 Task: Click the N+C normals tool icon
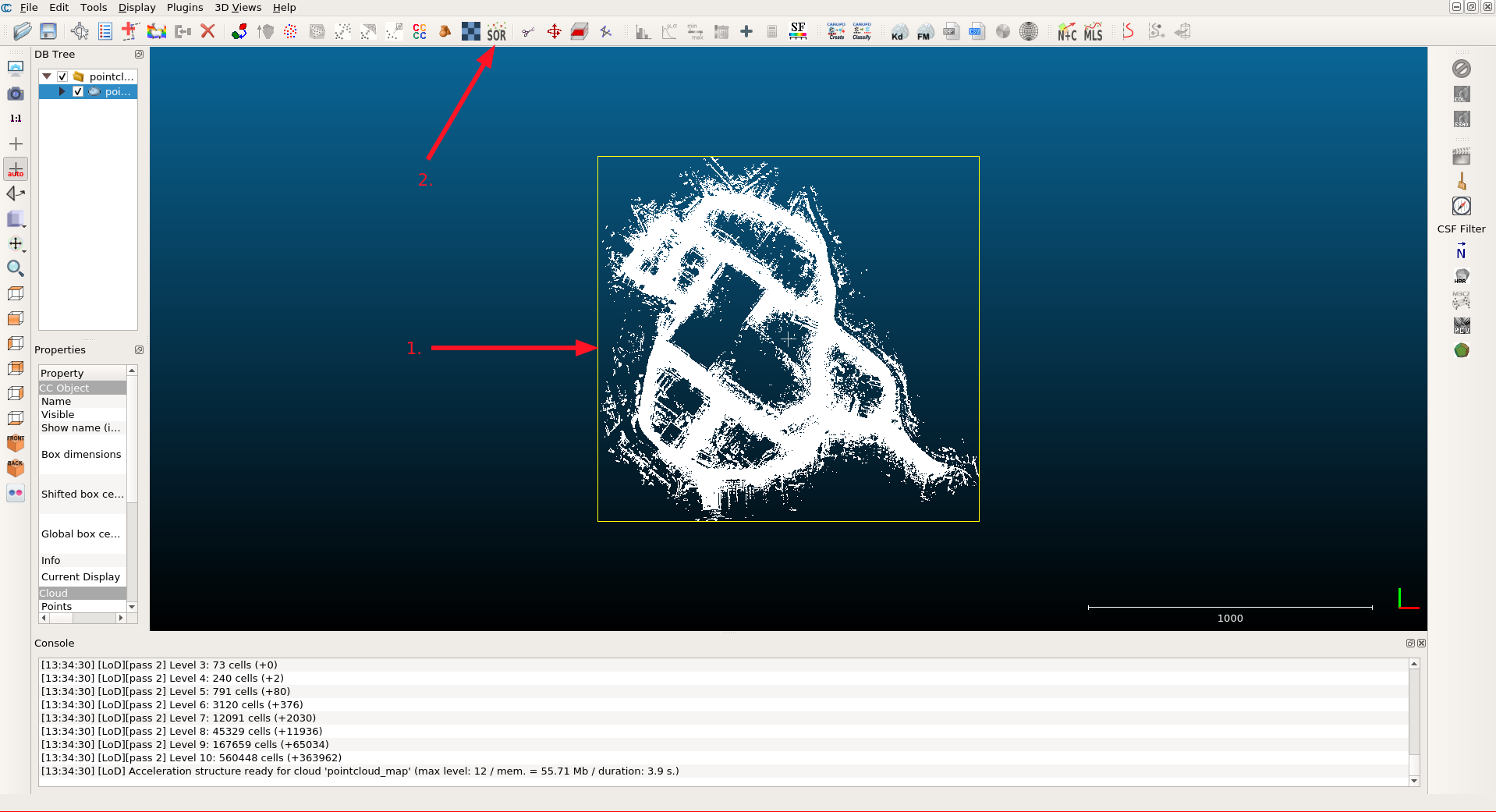[x=1067, y=32]
